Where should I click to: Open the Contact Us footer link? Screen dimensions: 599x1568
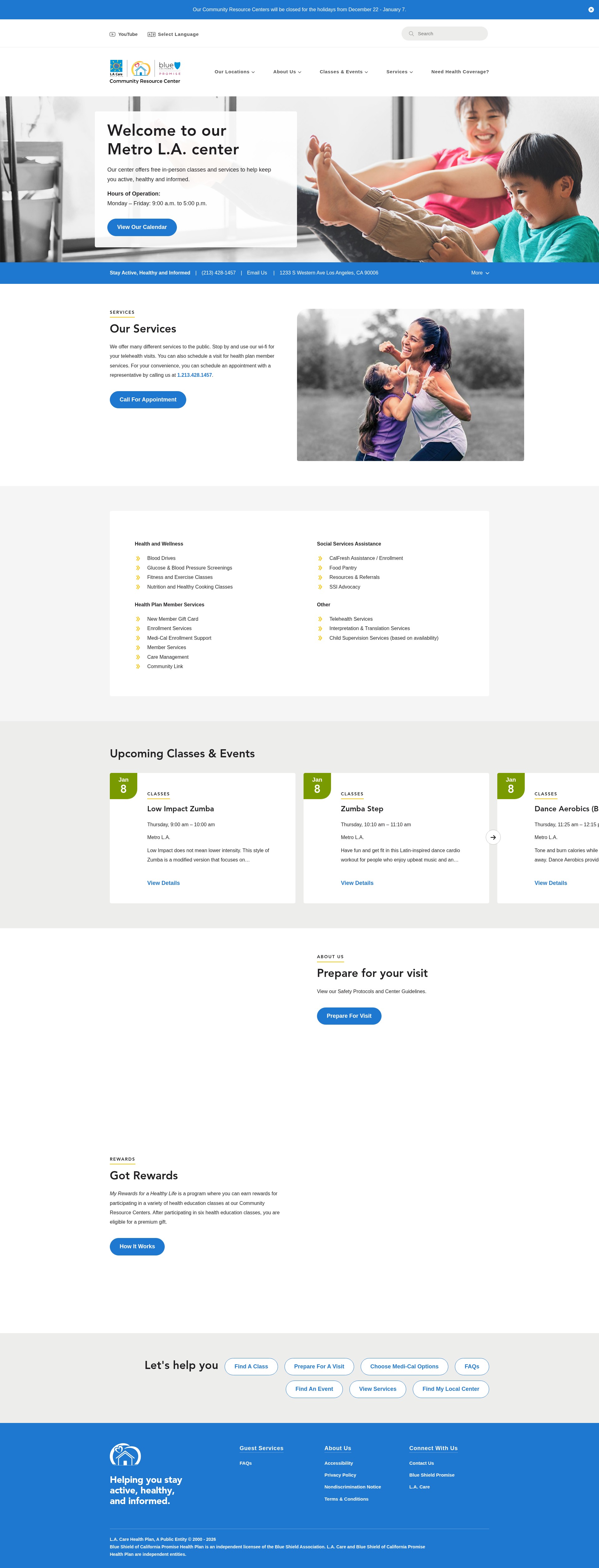point(421,1463)
